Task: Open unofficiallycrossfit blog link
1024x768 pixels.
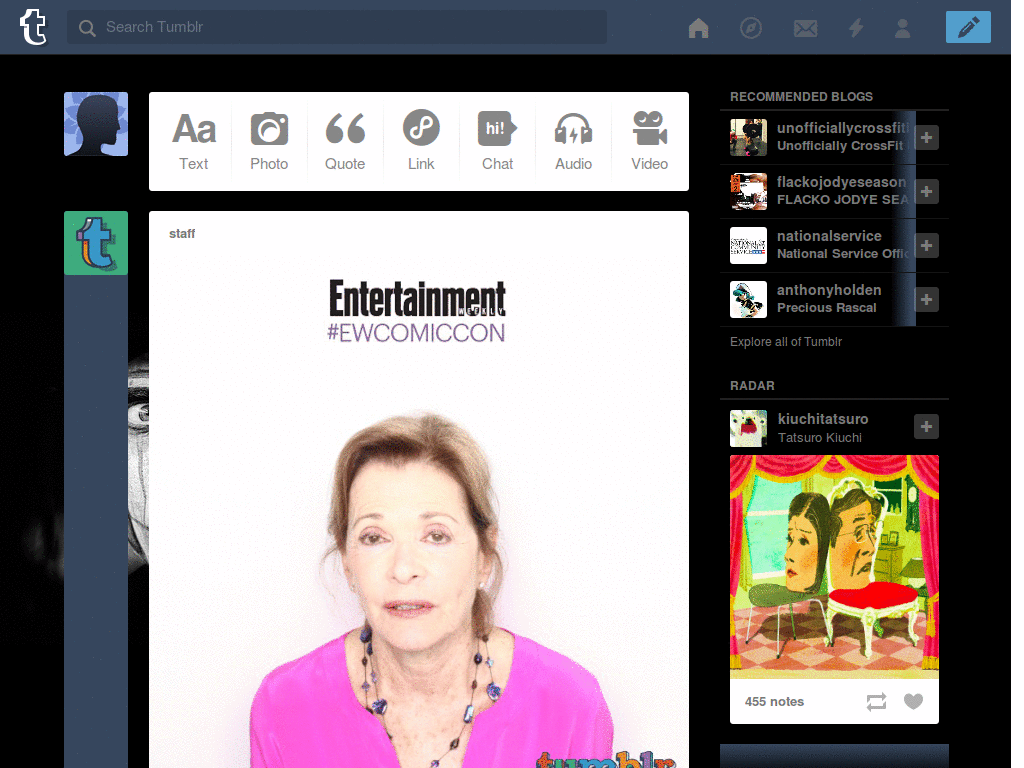Action: pyautogui.click(x=842, y=128)
